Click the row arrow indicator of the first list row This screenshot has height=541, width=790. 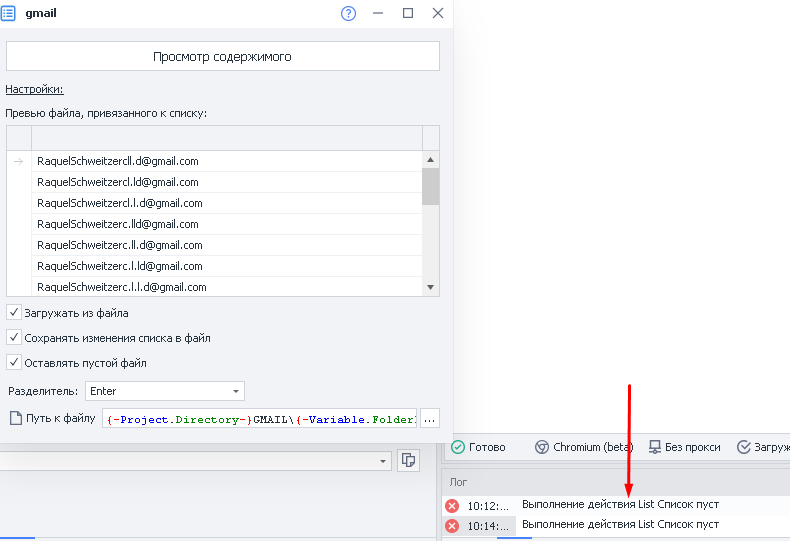[x=19, y=161]
